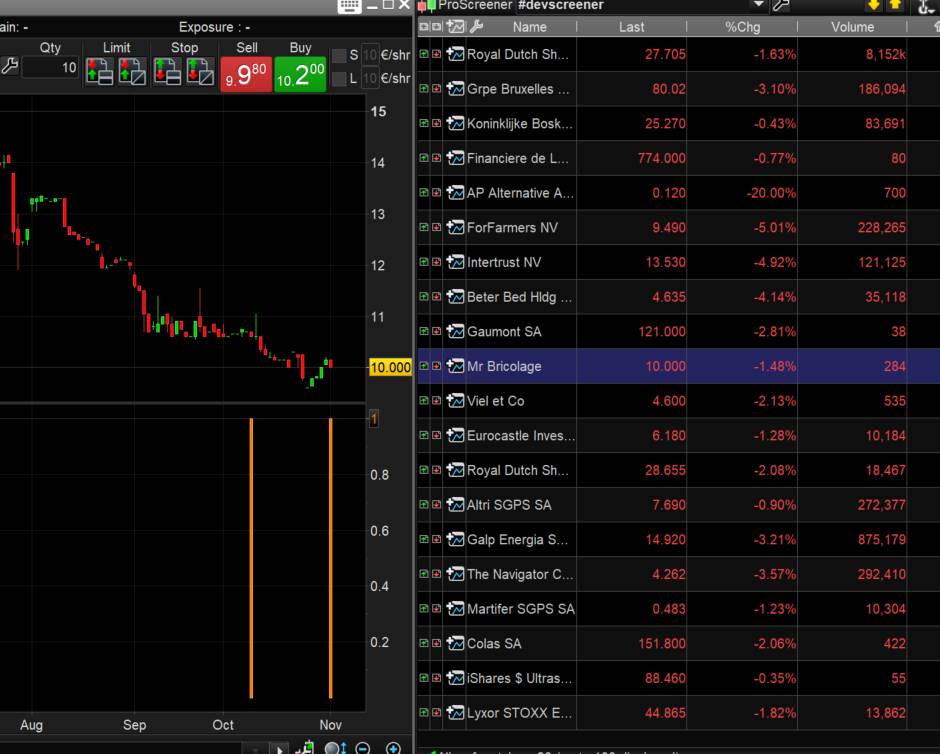The image size is (940, 754).
Task: Click the L €/shr value field
Action: point(370,79)
